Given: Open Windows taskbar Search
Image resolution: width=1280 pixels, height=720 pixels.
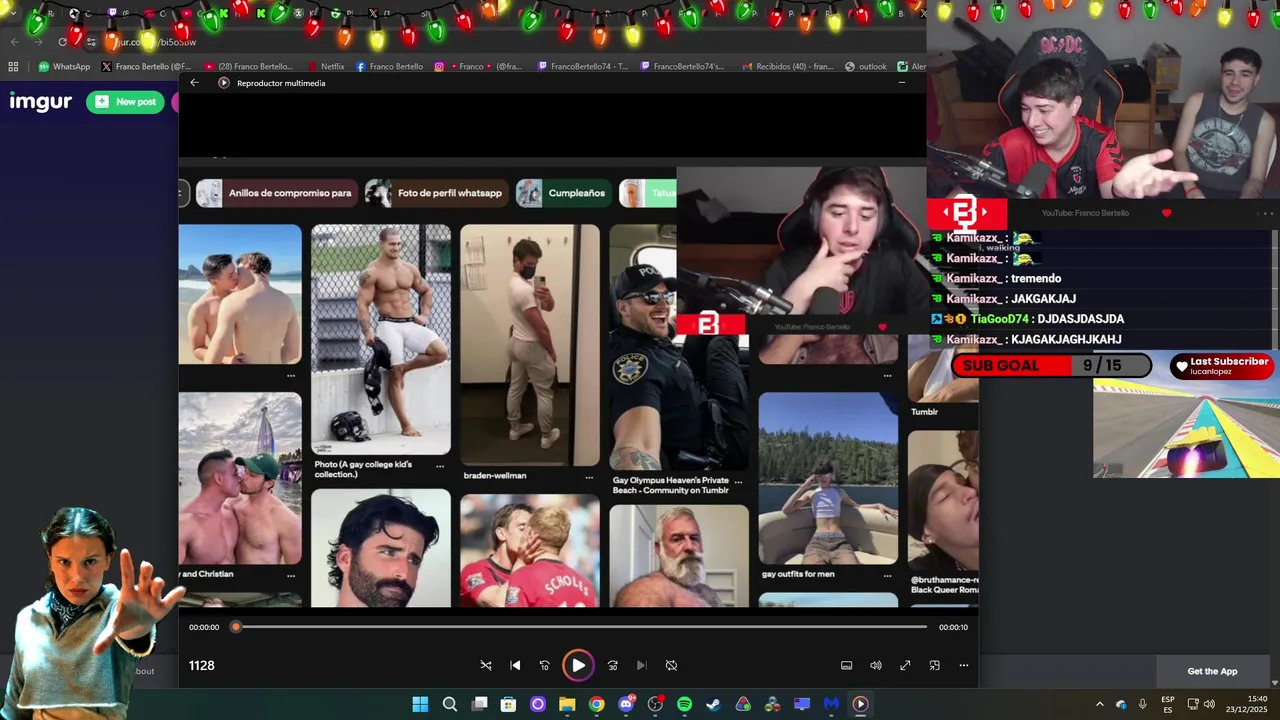Looking at the screenshot, I should 450,704.
